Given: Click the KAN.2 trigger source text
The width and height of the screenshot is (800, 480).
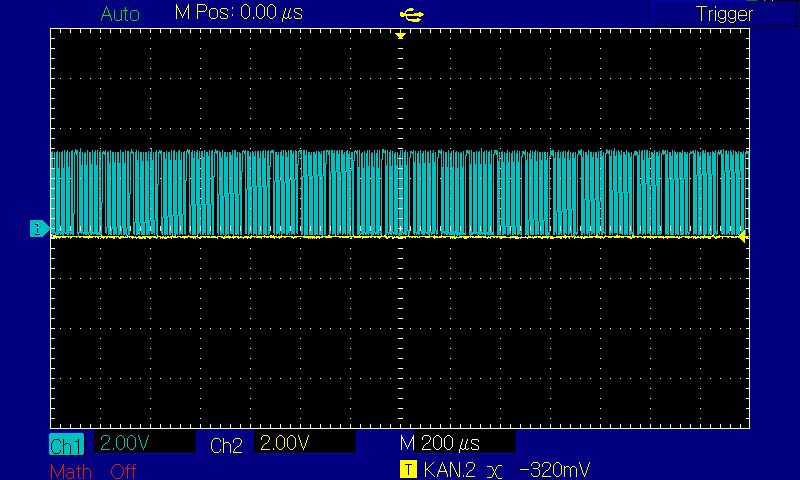Looking at the screenshot, I should pyautogui.click(x=449, y=469).
